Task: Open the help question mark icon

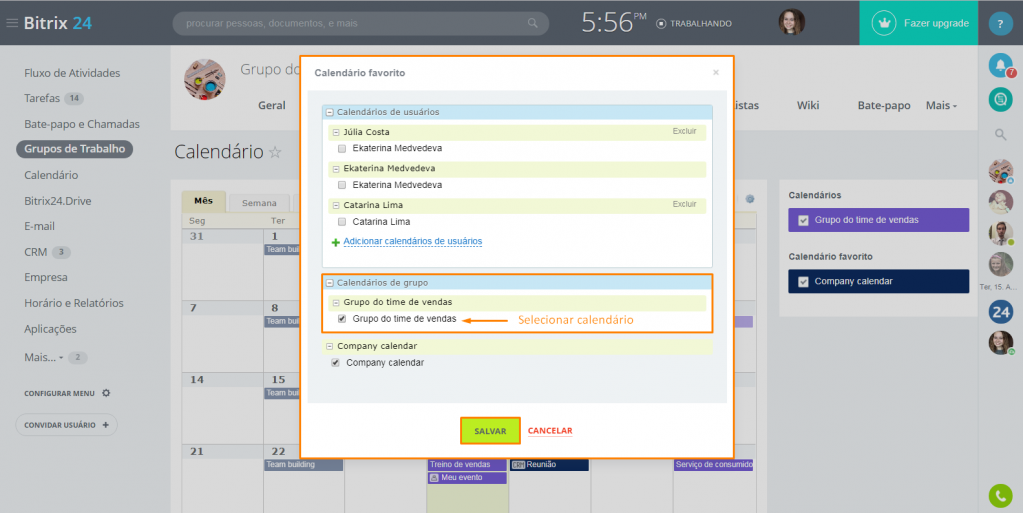Action: [1000, 23]
